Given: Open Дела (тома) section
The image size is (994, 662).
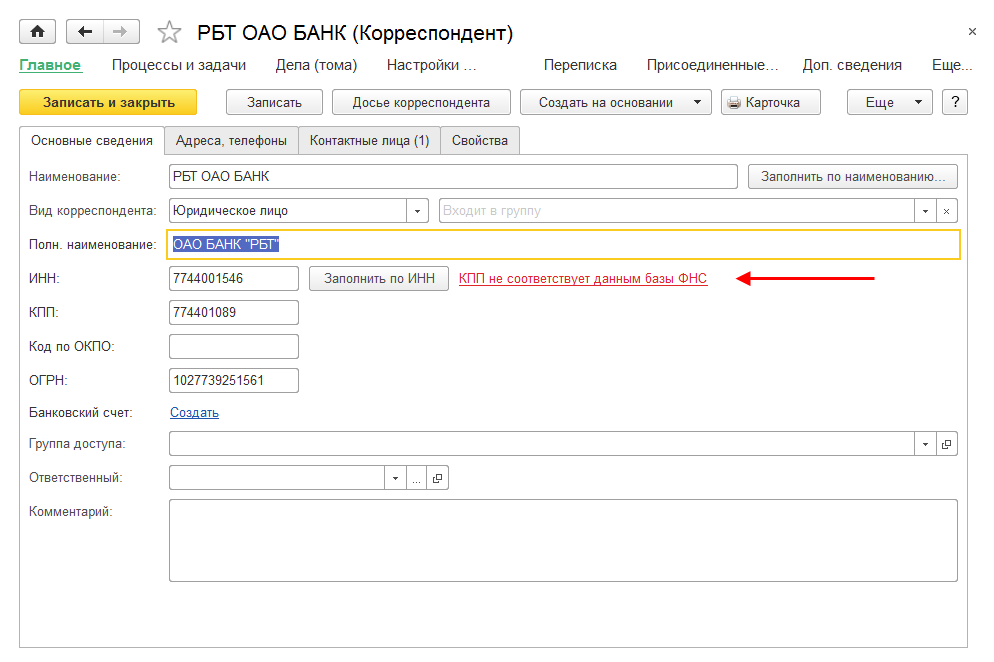Looking at the screenshot, I should click(x=316, y=65).
